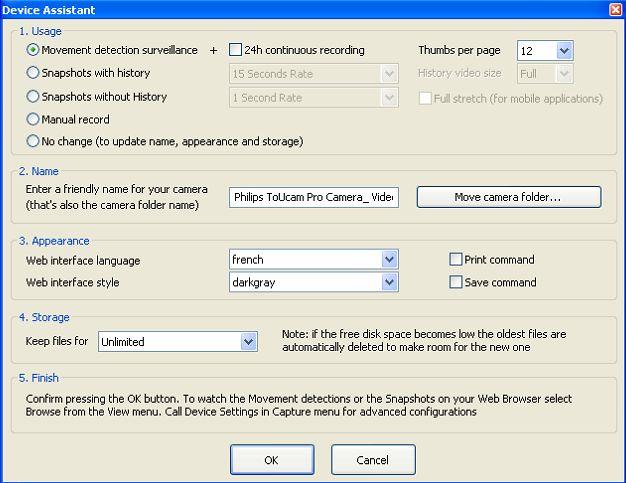Choose Snapshots without History option
This screenshot has width=626, height=483.
[x=34, y=97]
